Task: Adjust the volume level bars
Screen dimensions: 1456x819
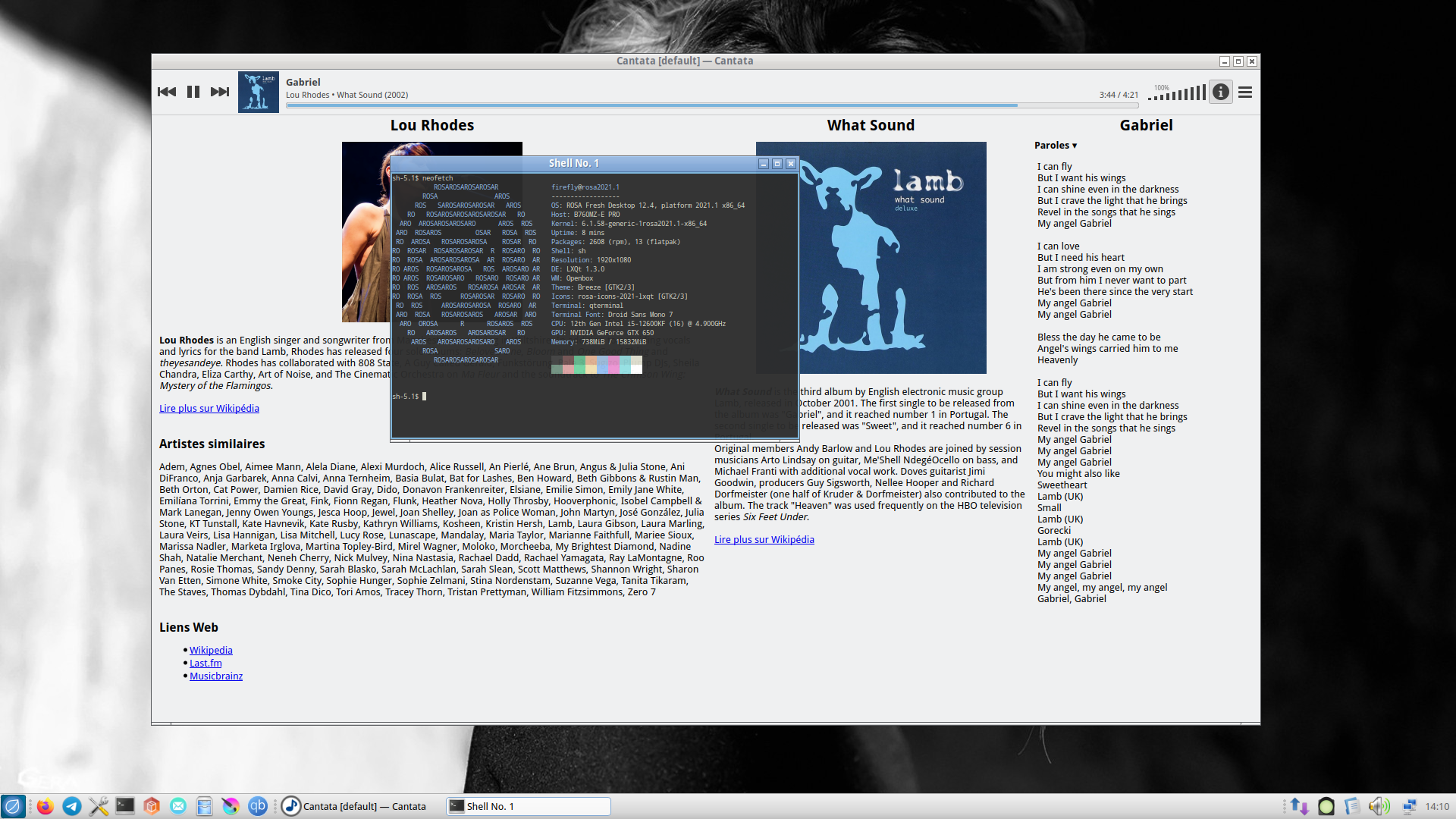Action: tap(1178, 93)
